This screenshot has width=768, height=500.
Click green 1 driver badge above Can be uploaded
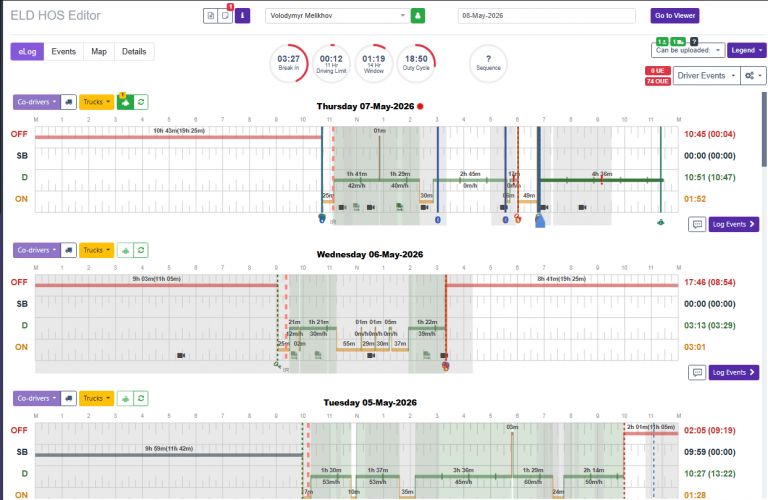click(662, 42)
